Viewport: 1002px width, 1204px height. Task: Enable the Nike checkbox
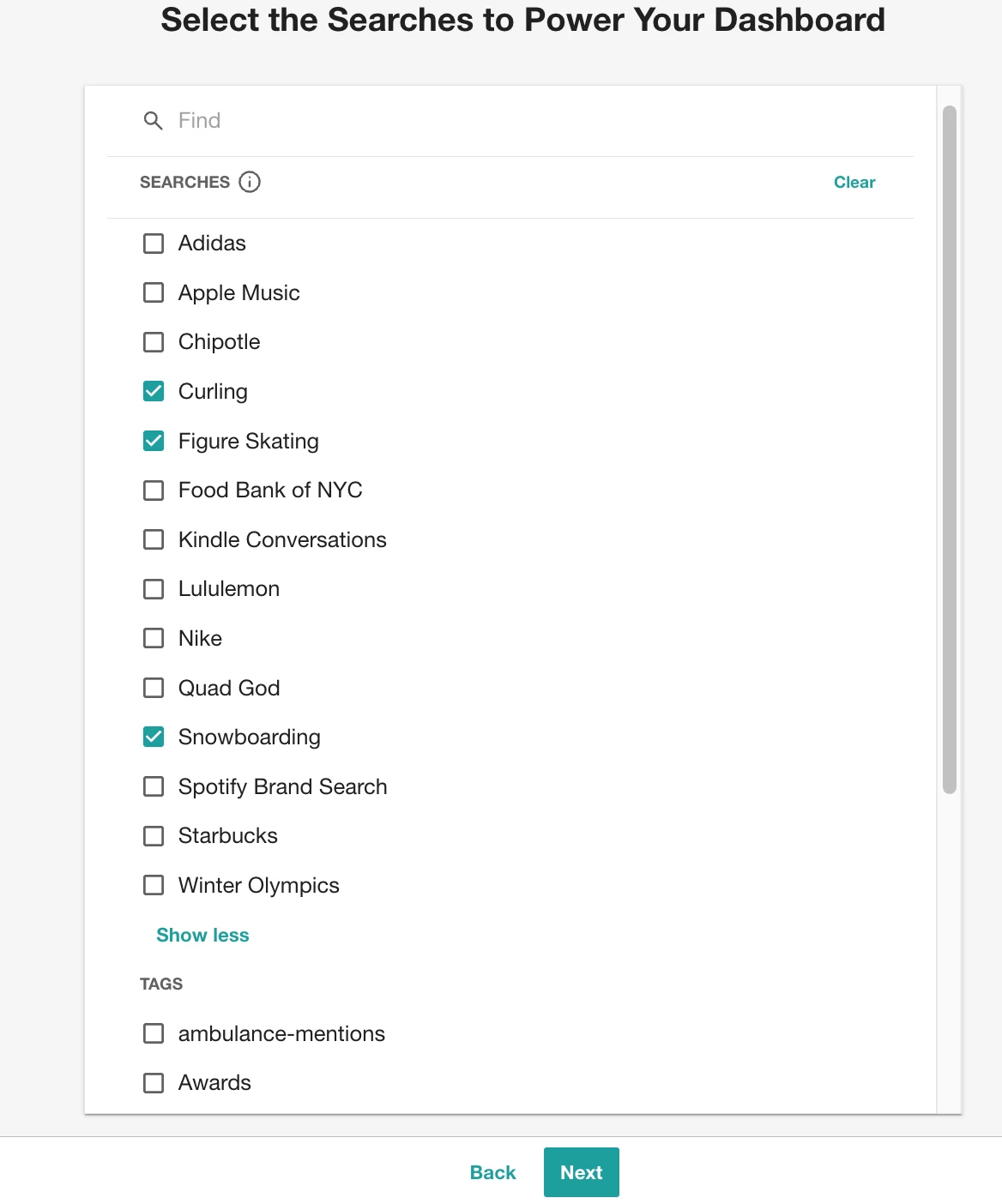(154, 638)
